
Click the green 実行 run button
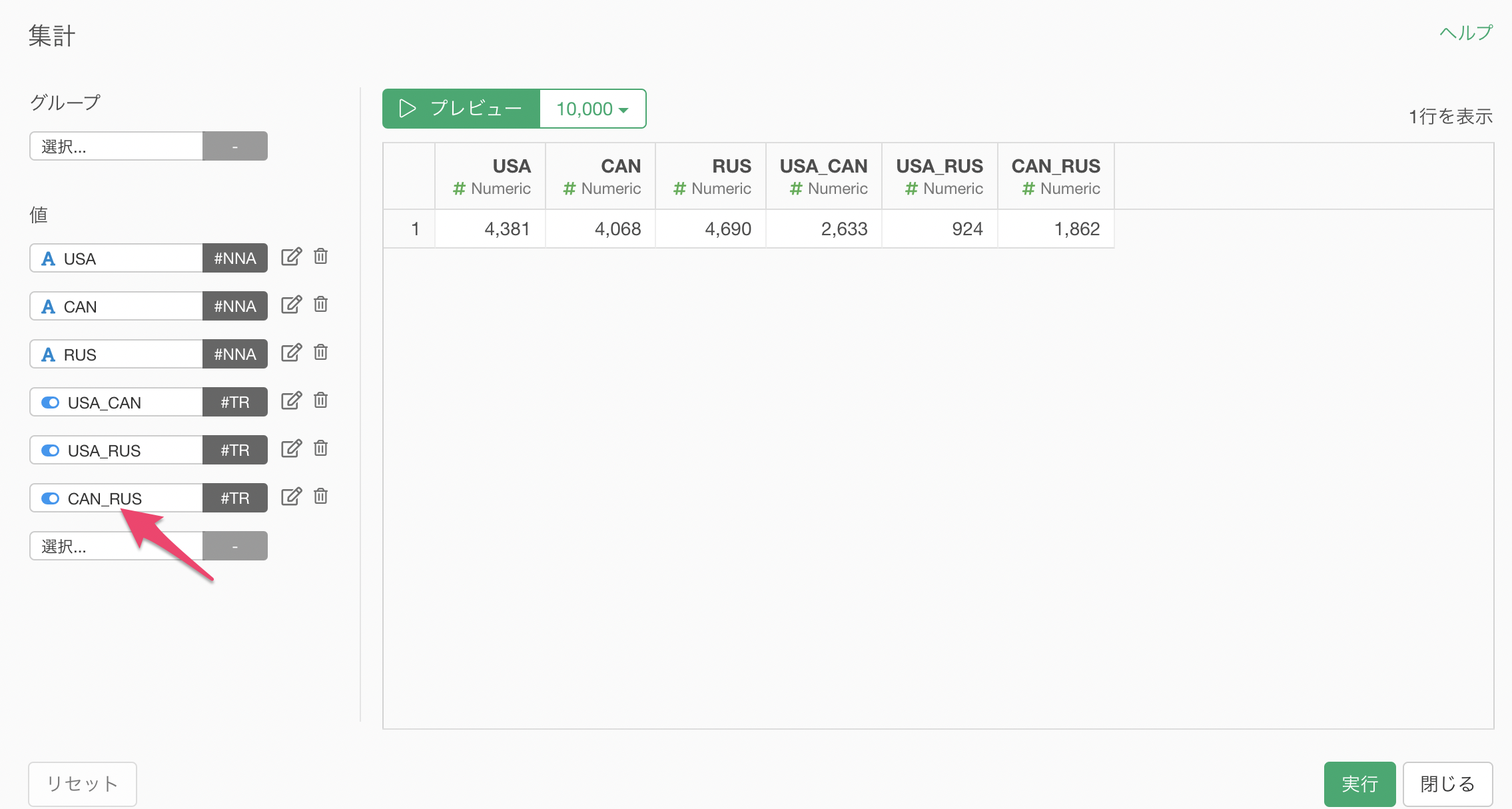pyautogui.click(x=1359, y=784)
